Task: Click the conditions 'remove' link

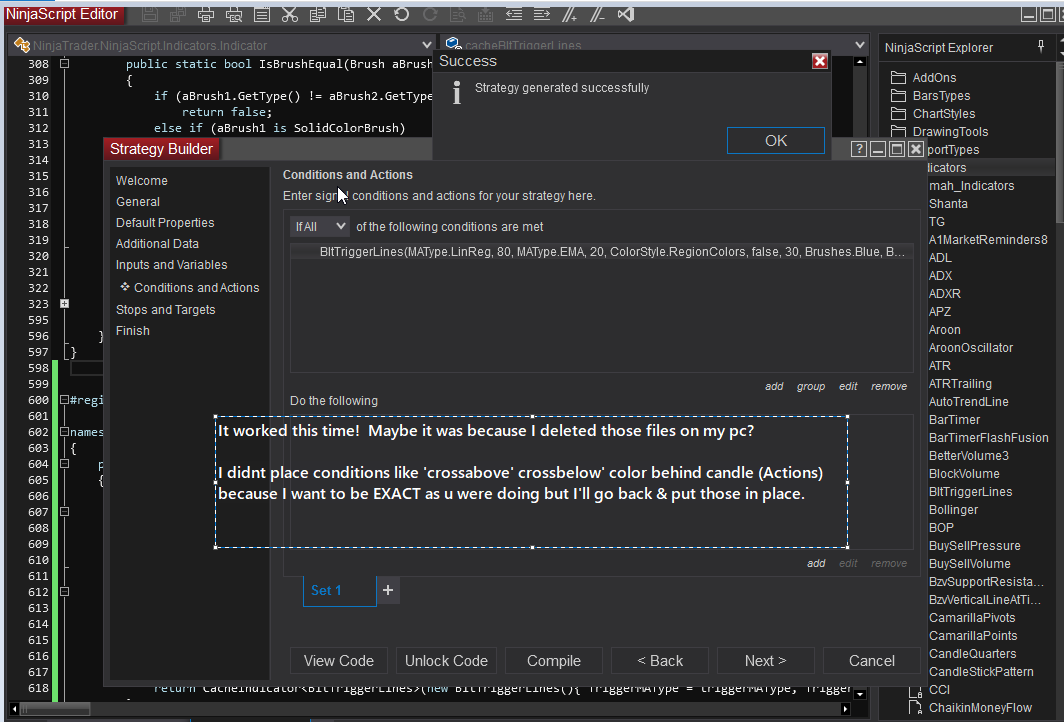Action: point(889,386)
